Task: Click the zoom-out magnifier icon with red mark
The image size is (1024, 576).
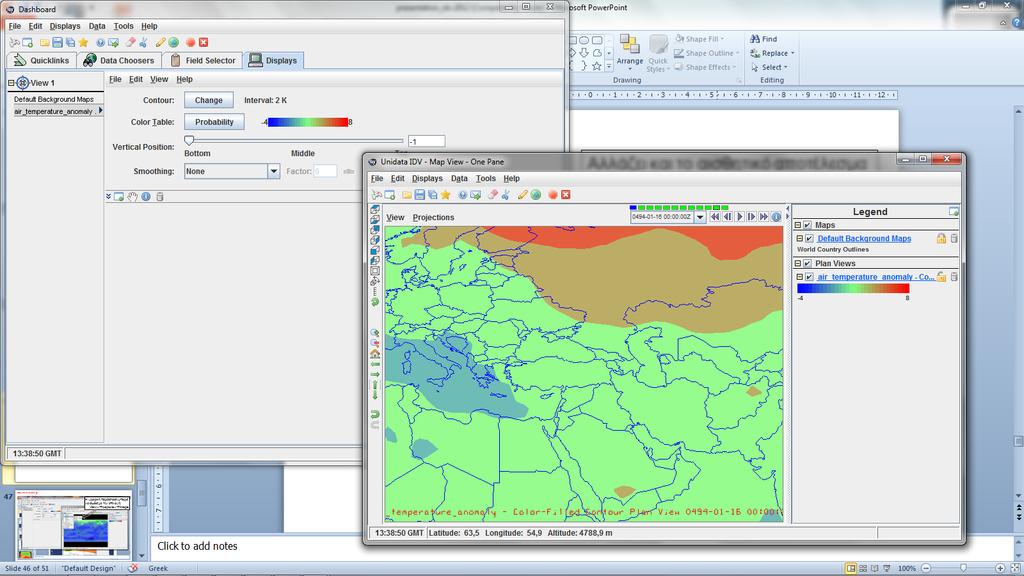Action: pos(375,344)
